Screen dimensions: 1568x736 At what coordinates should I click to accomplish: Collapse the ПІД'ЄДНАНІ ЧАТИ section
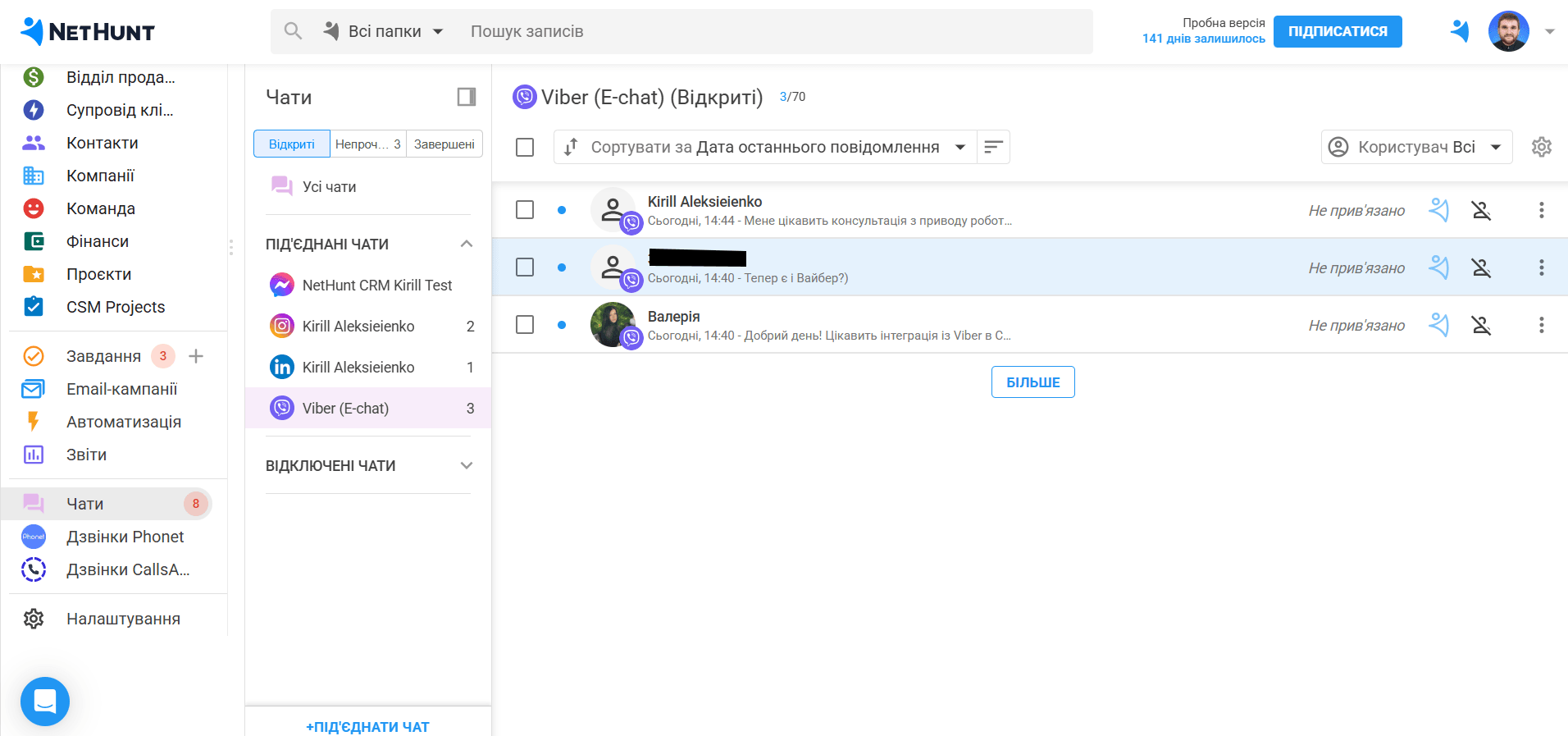click(x=467, y=244)
